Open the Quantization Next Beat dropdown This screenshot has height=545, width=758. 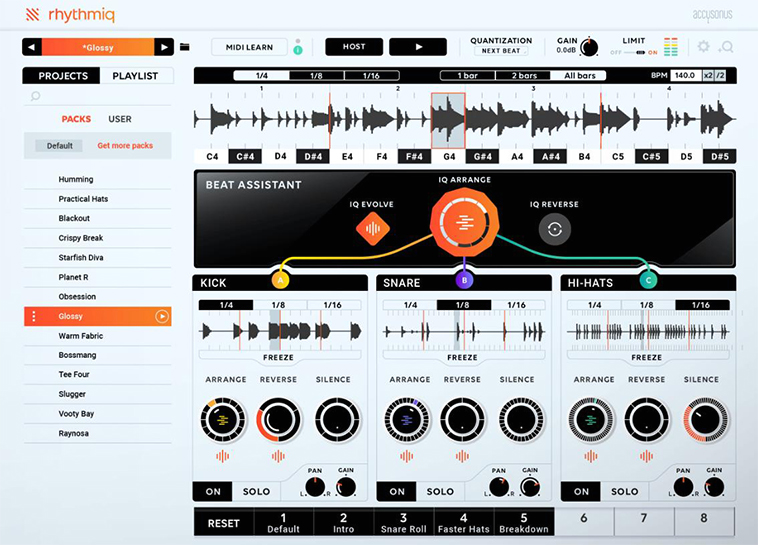pyautogui.click(x=501, y=51)
